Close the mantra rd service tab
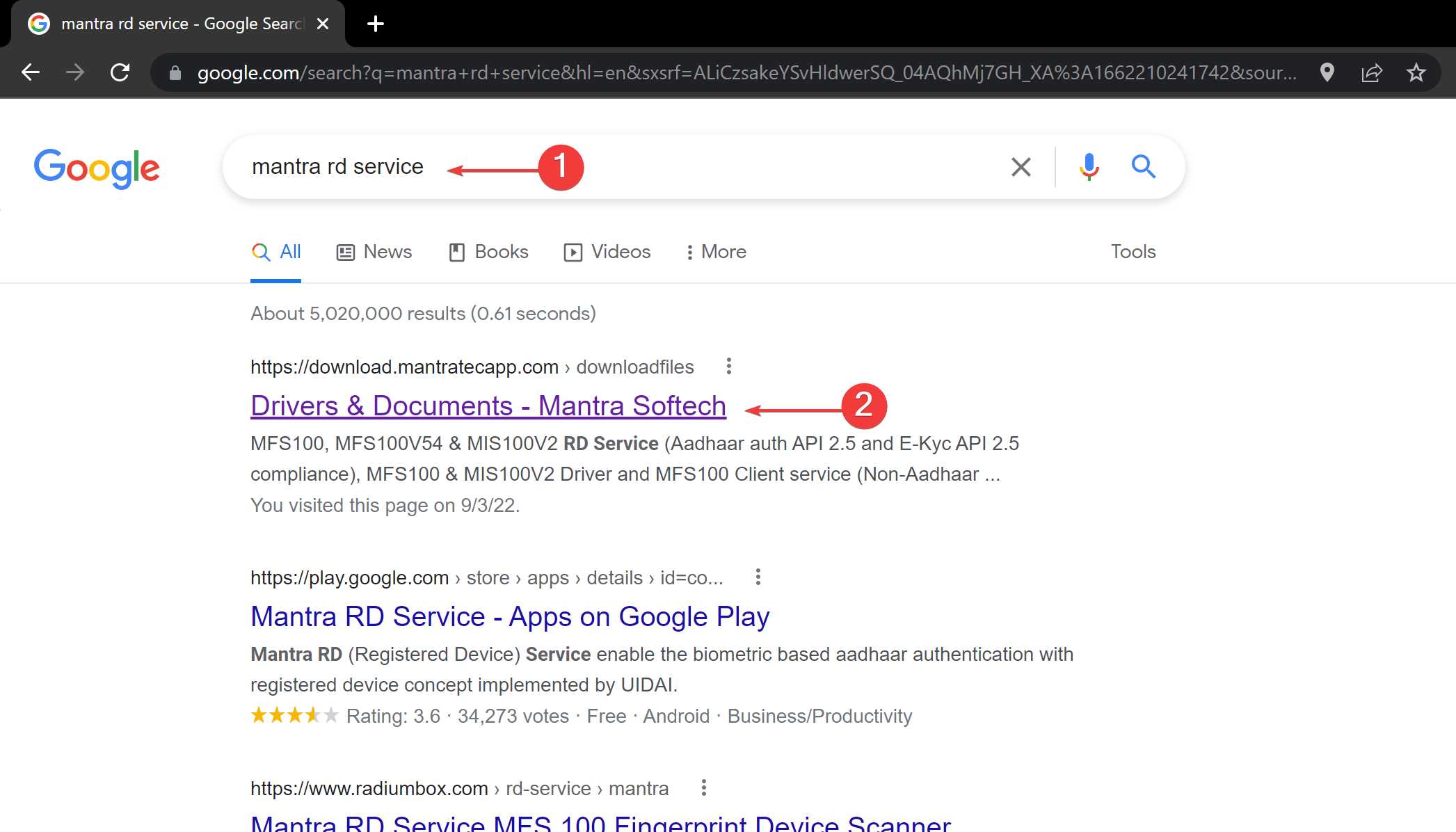The width and height of the screenshot is (1456, 832). (323, 24)
